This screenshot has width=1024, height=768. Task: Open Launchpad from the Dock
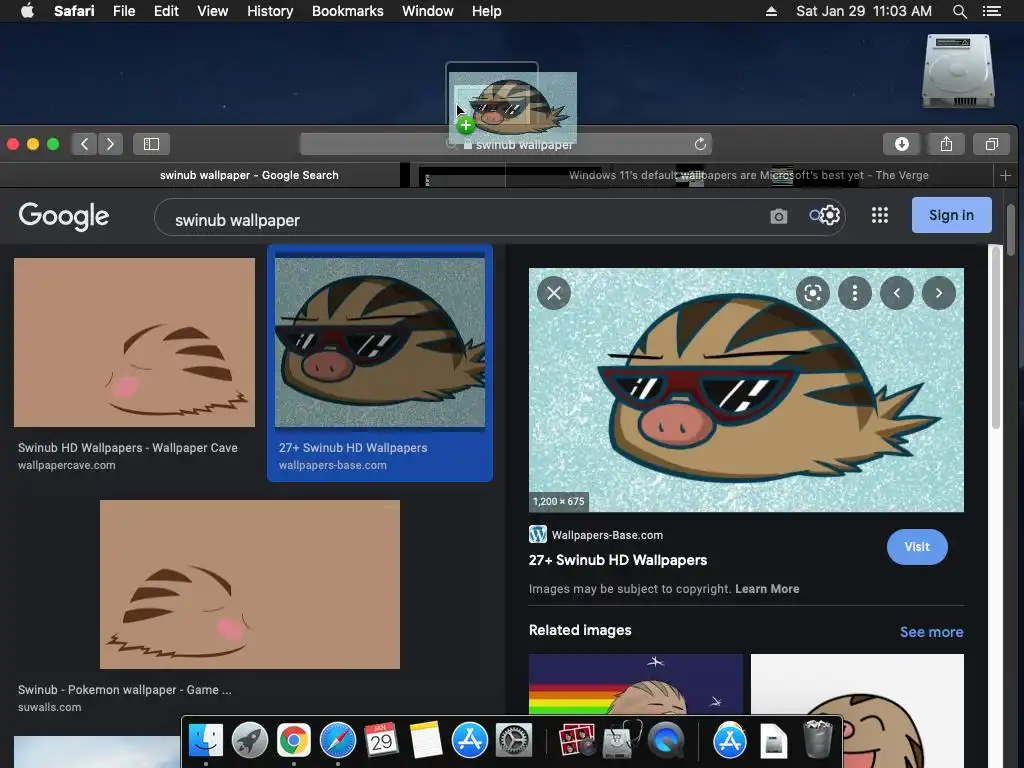(249, 741)
